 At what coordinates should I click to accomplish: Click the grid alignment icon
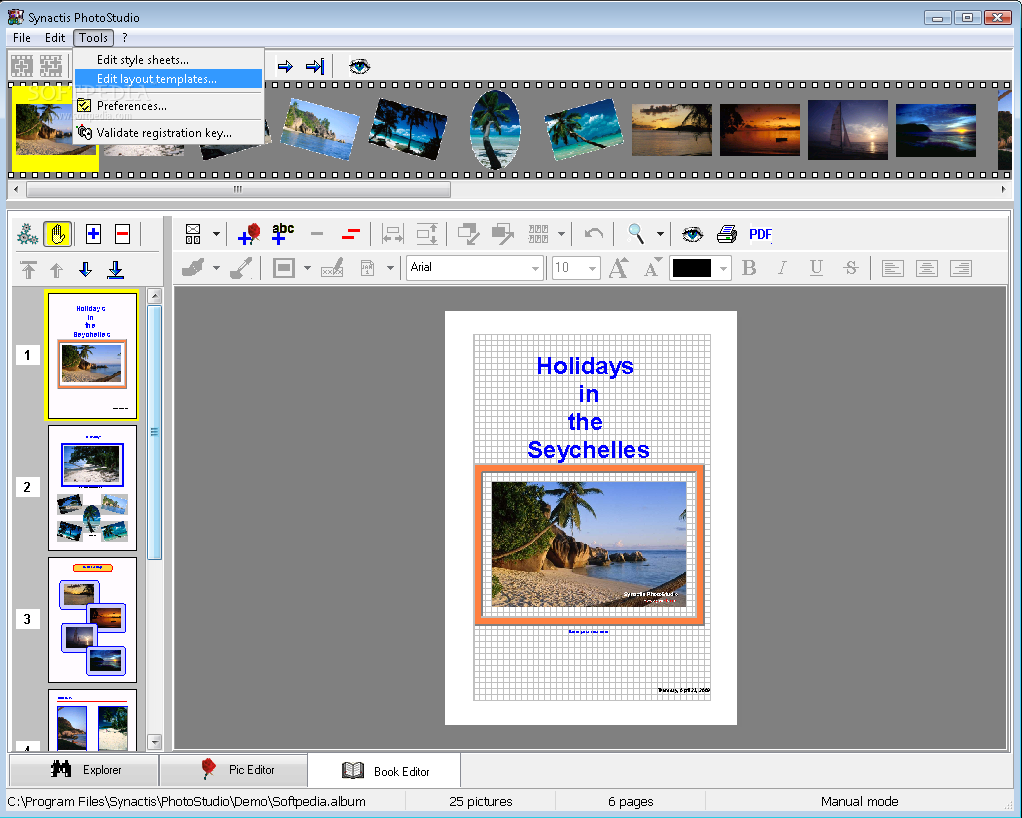tap(538, 234)
